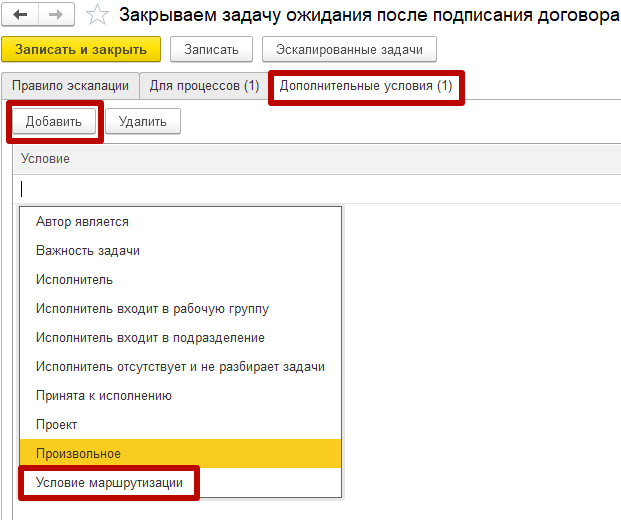This screenshot has width=621, height=520.
Task: Click 'Записать и закрыть' button
Action: coord(81,50)
